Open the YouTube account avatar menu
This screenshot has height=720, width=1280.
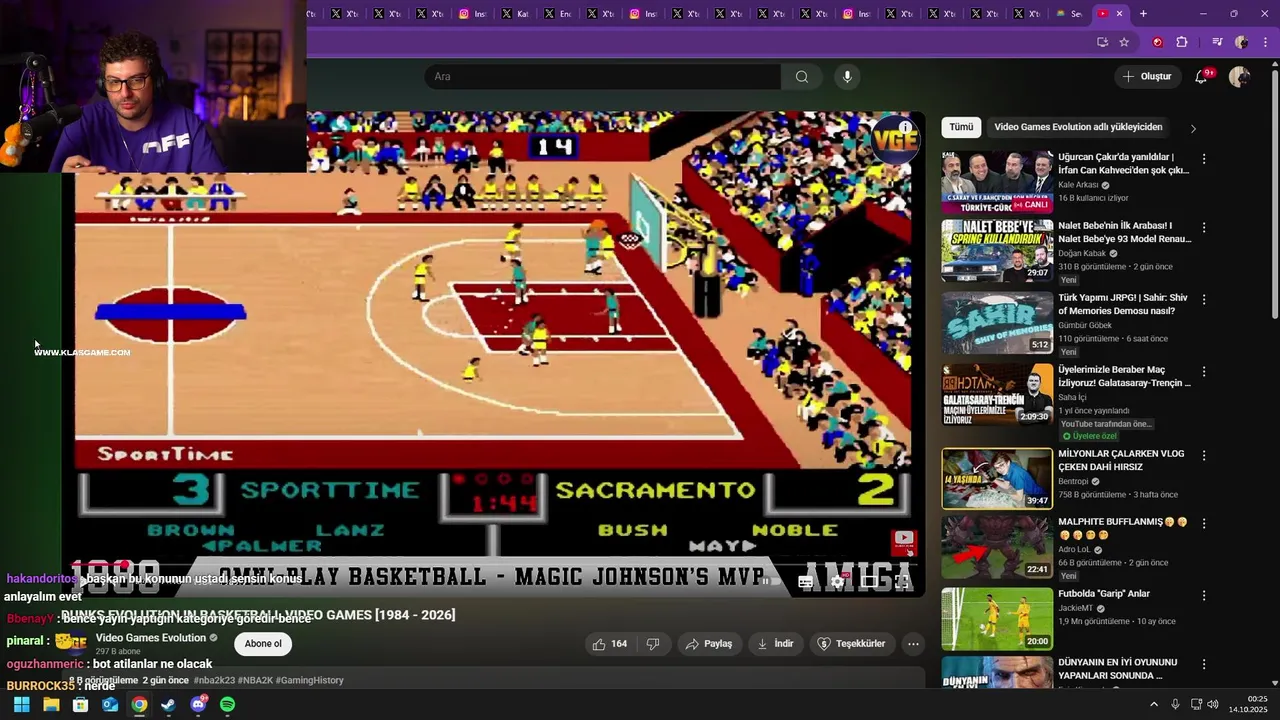(1240, 77)
